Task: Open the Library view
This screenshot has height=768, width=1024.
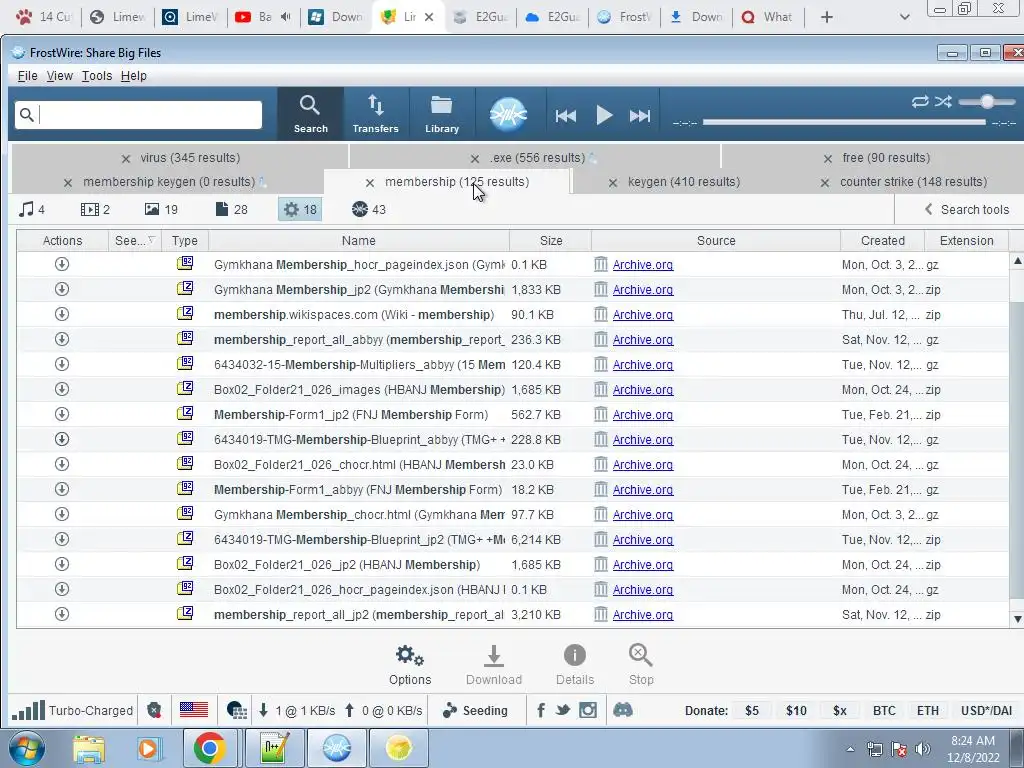Action: coord(442,114)
